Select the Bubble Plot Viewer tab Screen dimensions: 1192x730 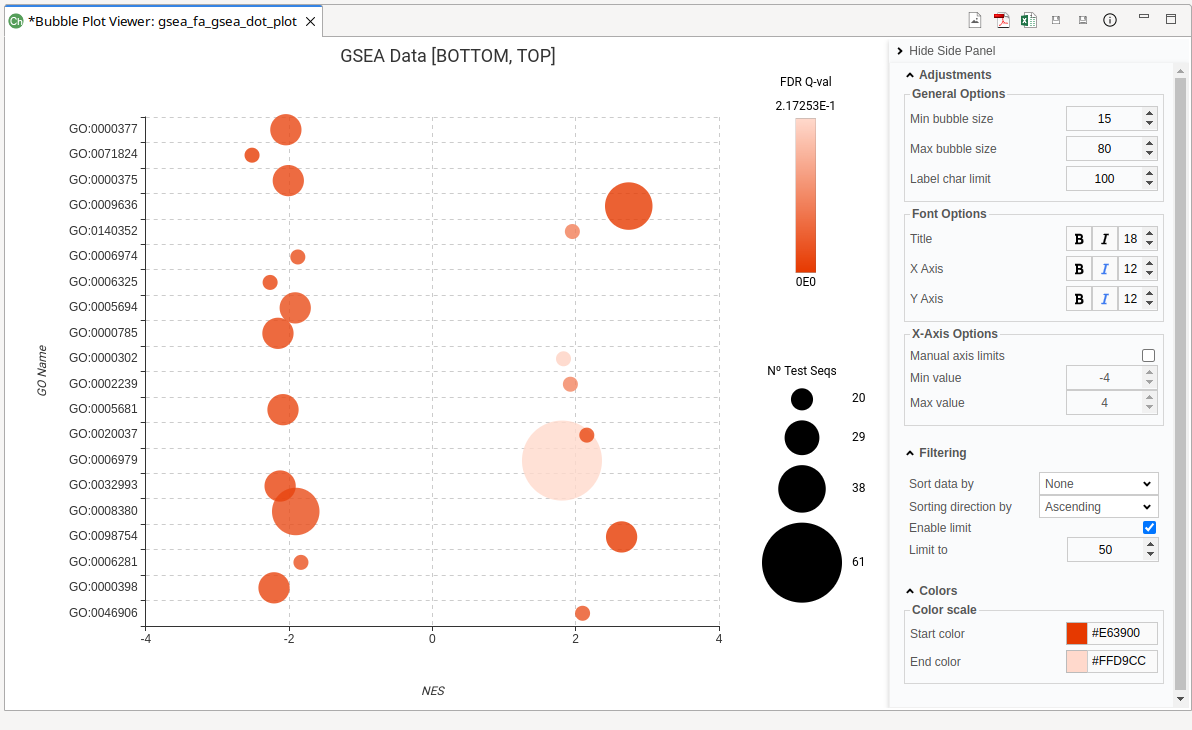click(x=160, y=21)
